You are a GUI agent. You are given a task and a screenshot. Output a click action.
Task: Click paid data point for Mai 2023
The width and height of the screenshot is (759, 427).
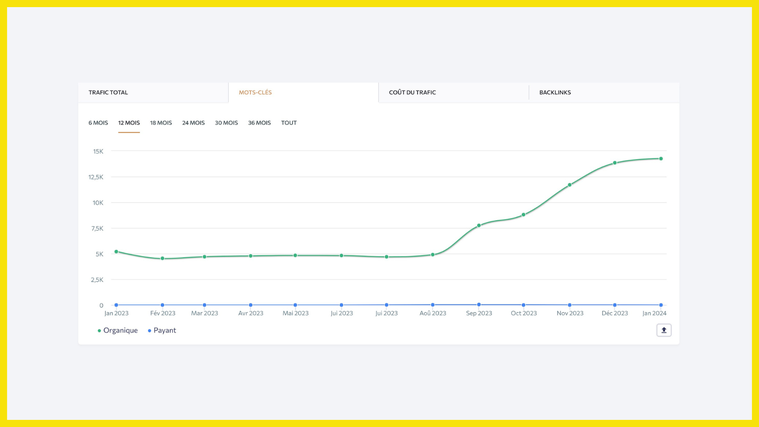[295, 305]
